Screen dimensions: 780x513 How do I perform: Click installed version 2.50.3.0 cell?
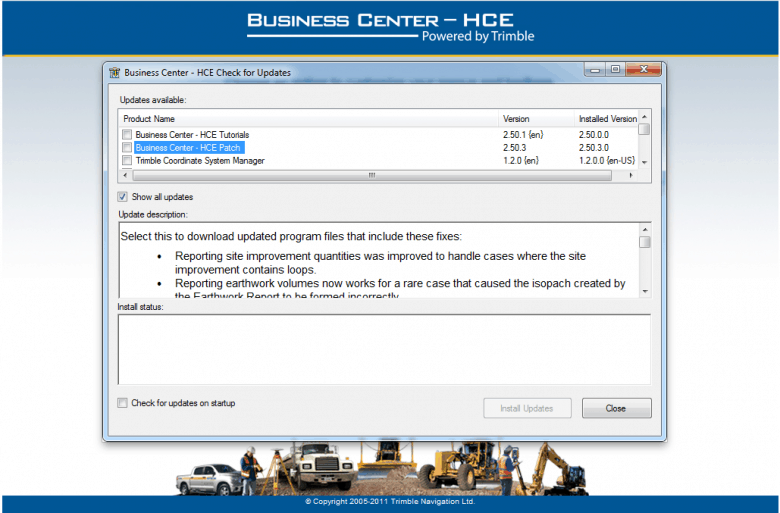(x=593, y=148)
